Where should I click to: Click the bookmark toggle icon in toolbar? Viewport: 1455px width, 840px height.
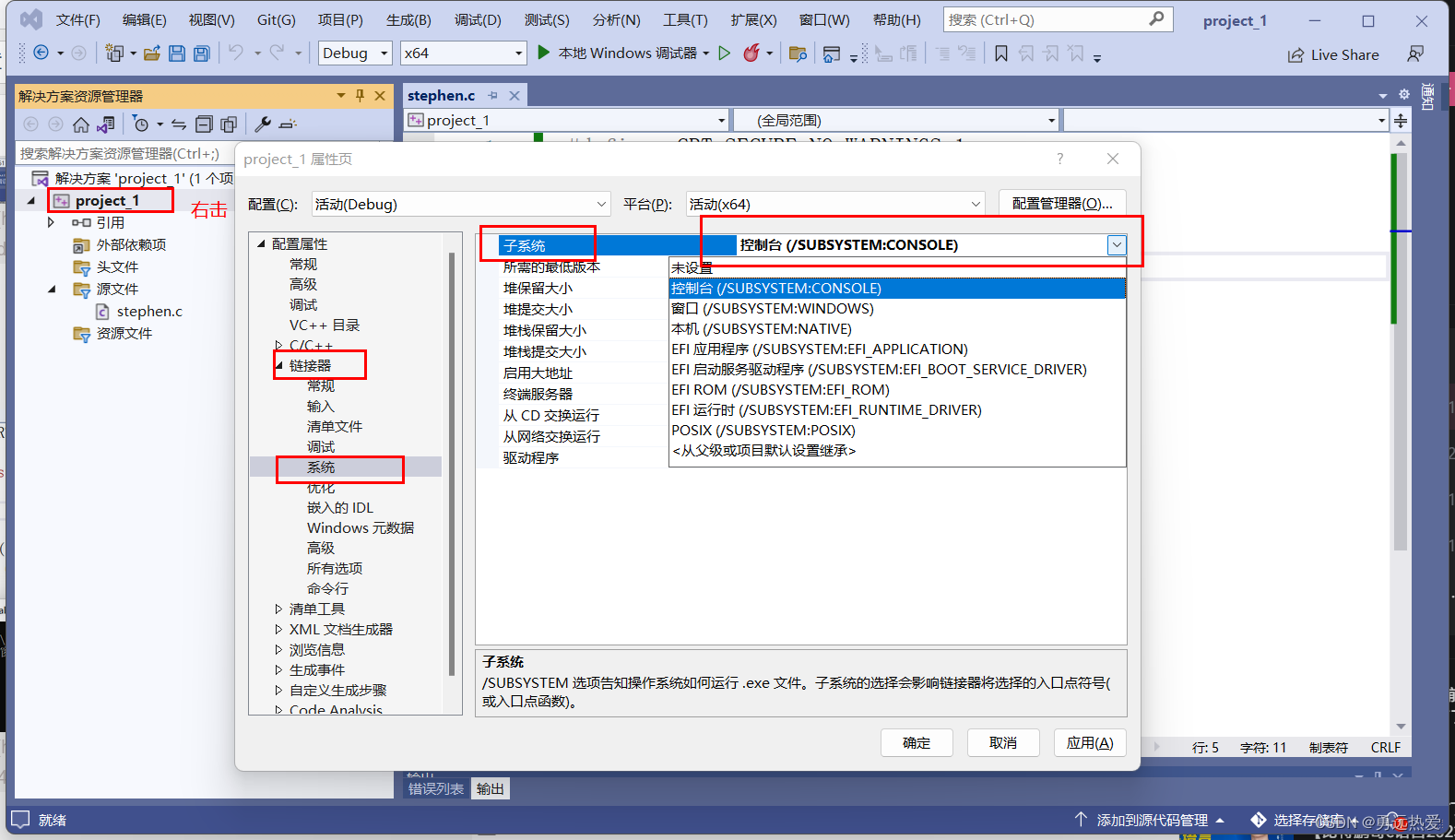1001,53
